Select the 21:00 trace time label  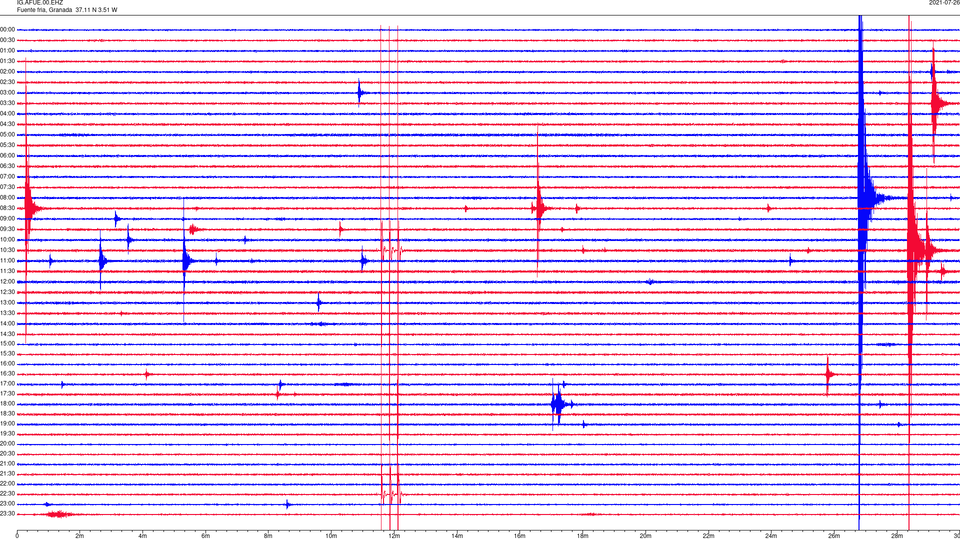click(8, 464)
